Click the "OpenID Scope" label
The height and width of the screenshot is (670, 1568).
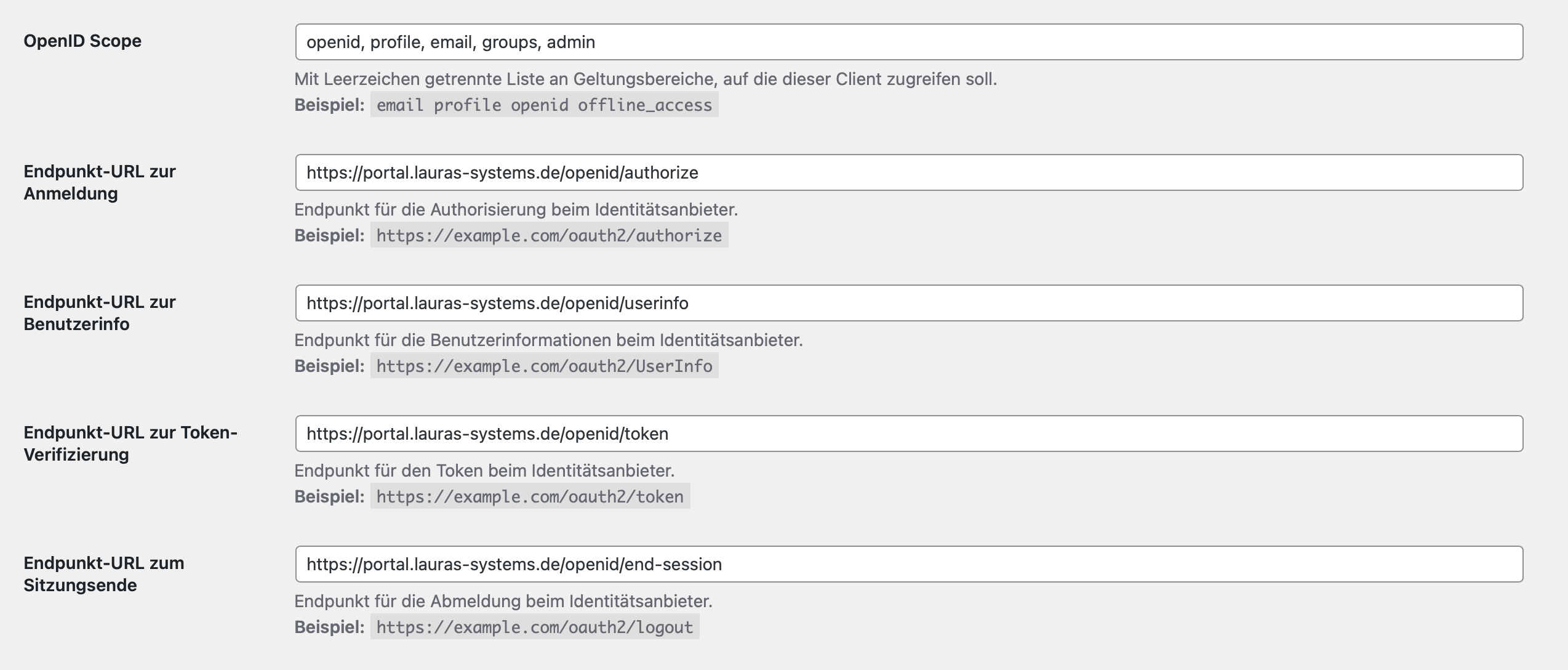(x=82, y=41)
